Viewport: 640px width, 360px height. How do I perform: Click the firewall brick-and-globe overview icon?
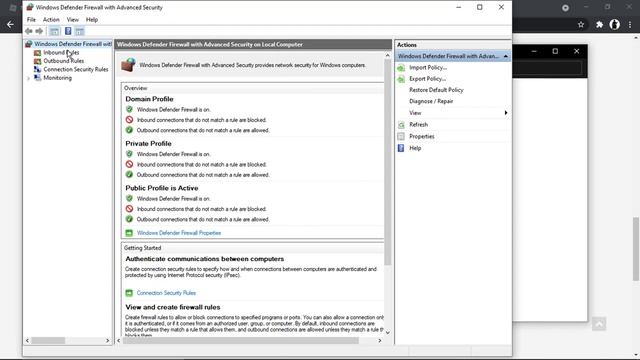click(x=129, y=65)
